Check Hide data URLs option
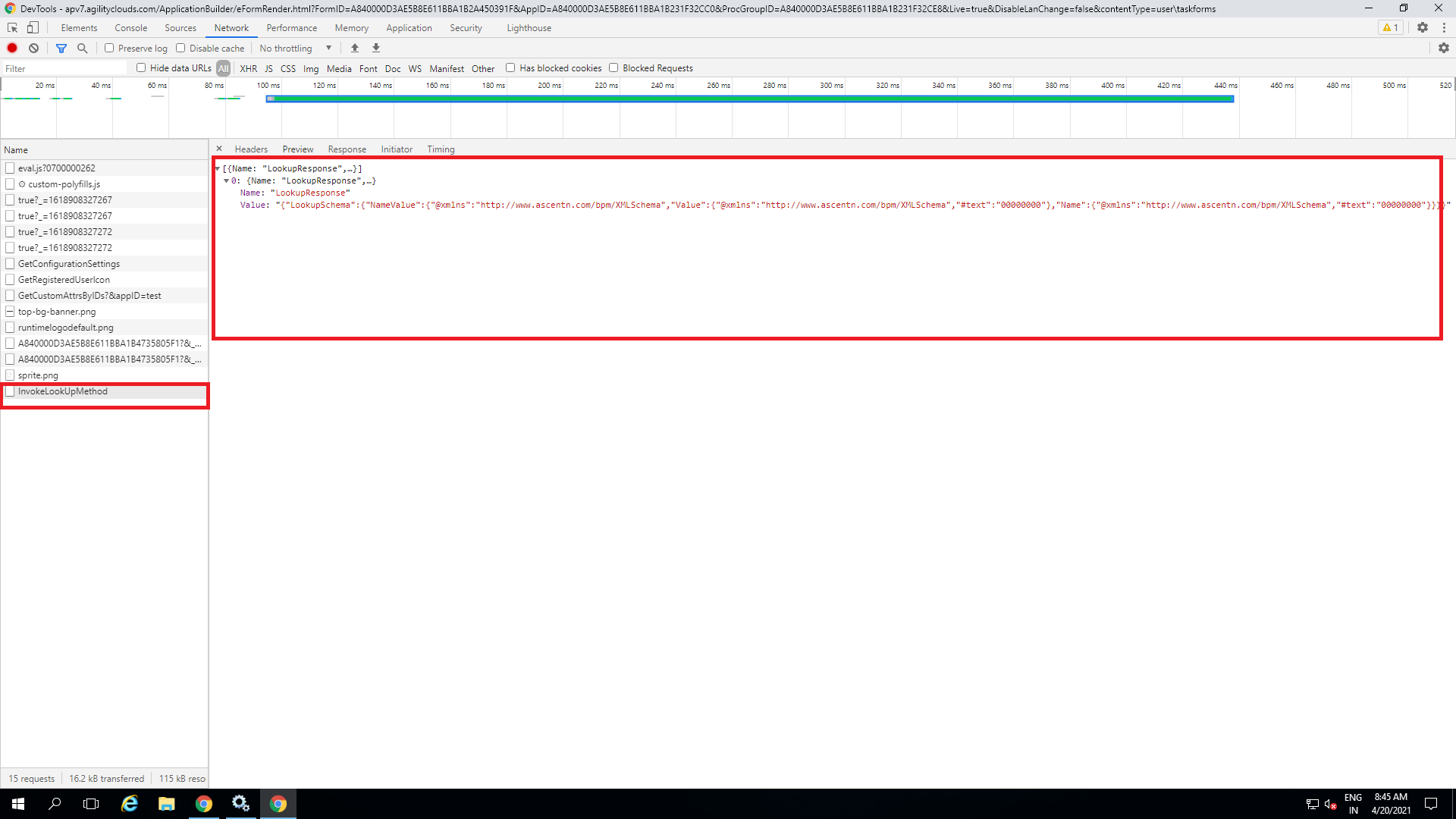 tap(141, 67)
